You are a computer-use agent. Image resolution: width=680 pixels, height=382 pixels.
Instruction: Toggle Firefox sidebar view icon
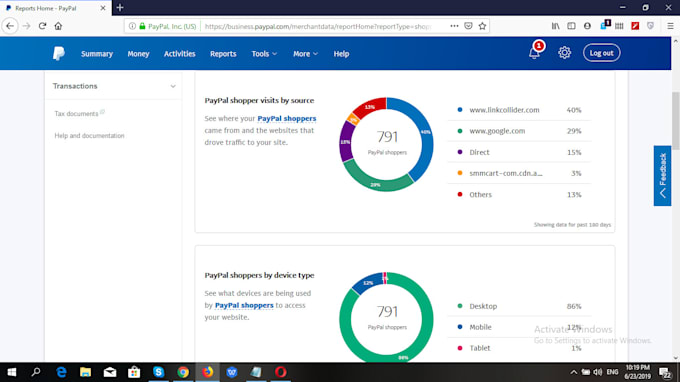point(572,26)
